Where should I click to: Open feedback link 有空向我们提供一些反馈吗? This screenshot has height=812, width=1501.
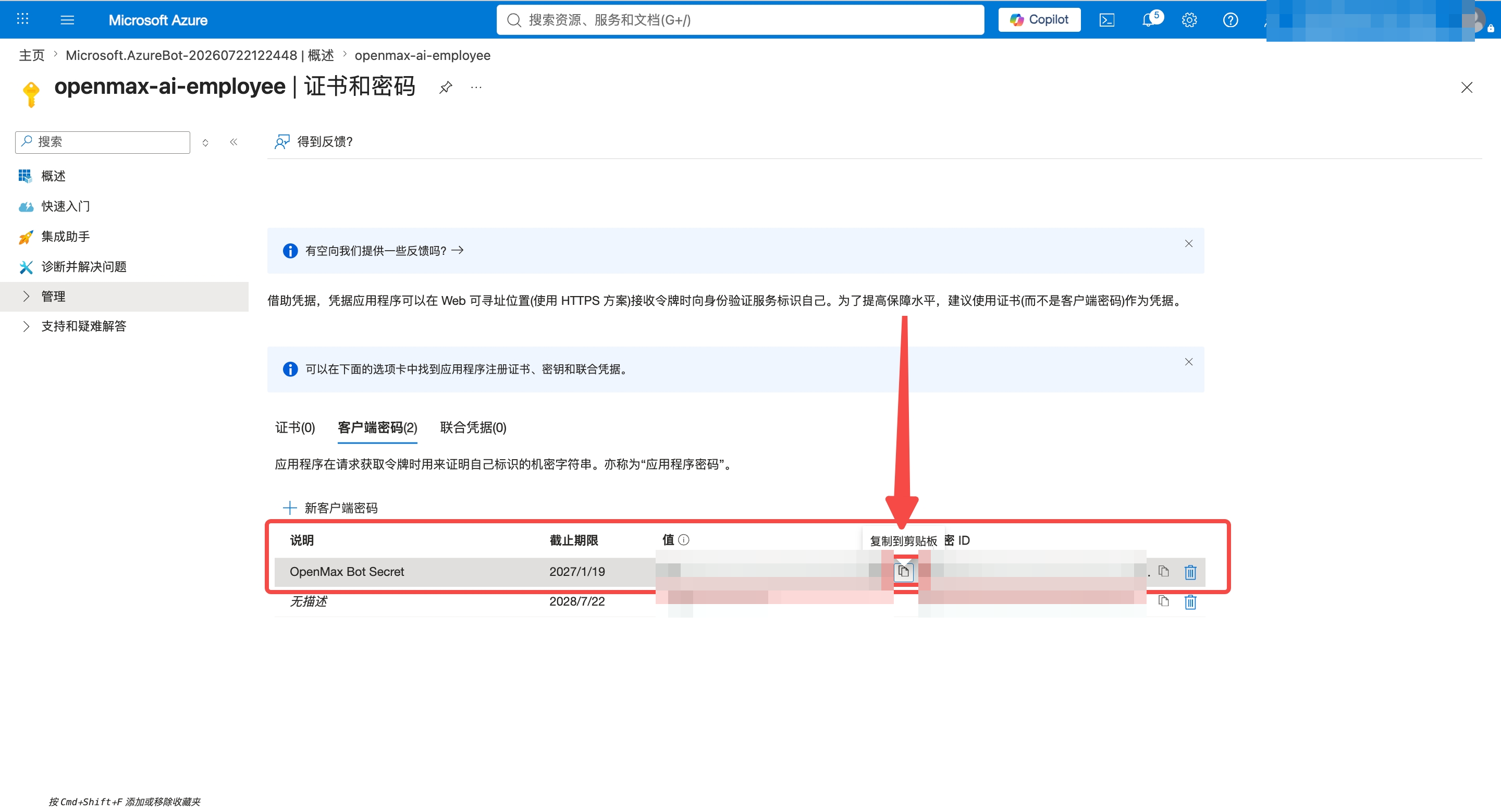385,251
